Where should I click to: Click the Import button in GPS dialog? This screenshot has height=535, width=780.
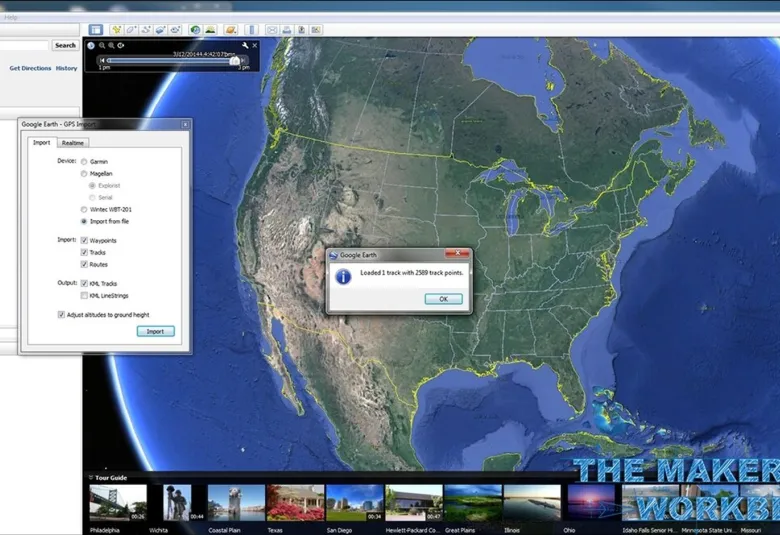[x=155, y=331]
